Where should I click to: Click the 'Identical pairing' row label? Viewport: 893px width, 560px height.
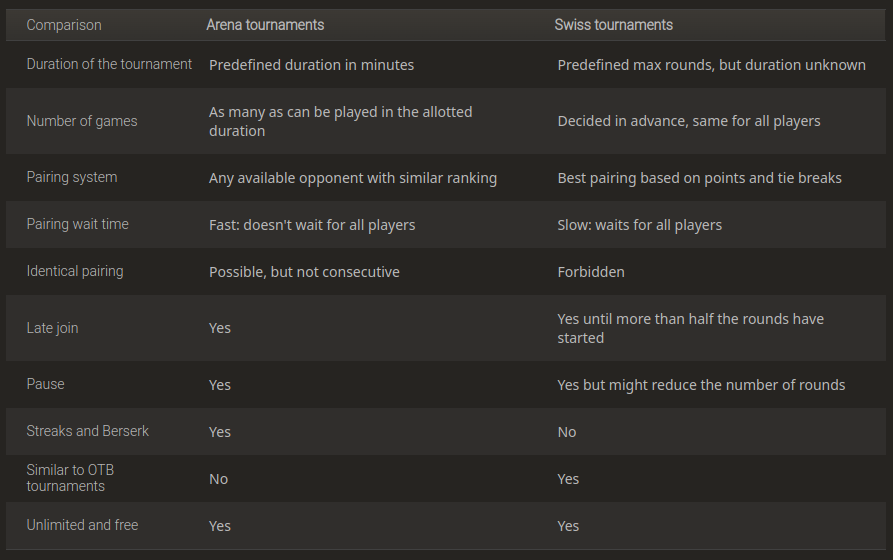pyautogui.click(x=75, y=271)
